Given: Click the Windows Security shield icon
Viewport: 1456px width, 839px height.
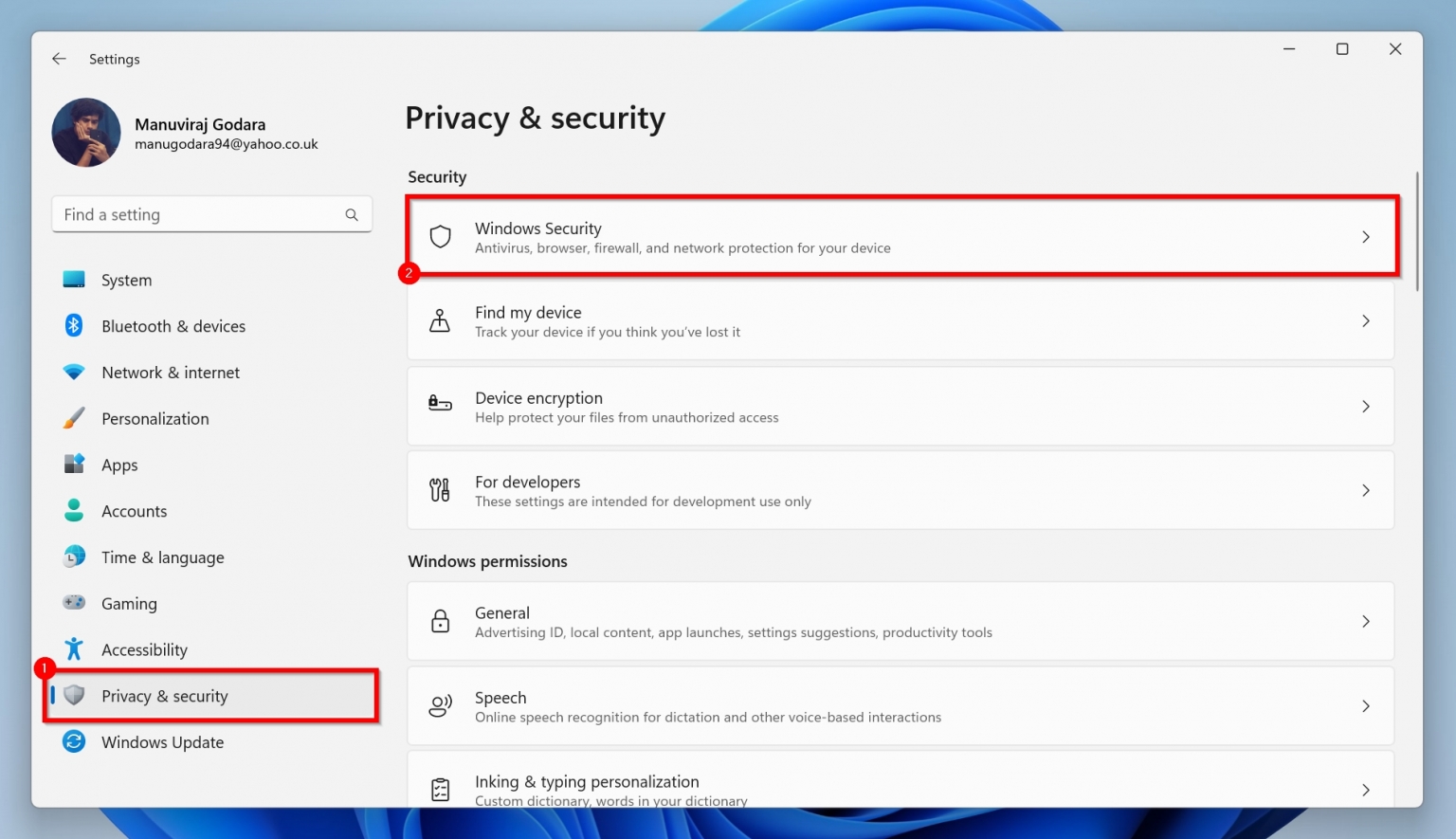Looking at the screenshot, I should pyautogui.click(x=440, y=237).
